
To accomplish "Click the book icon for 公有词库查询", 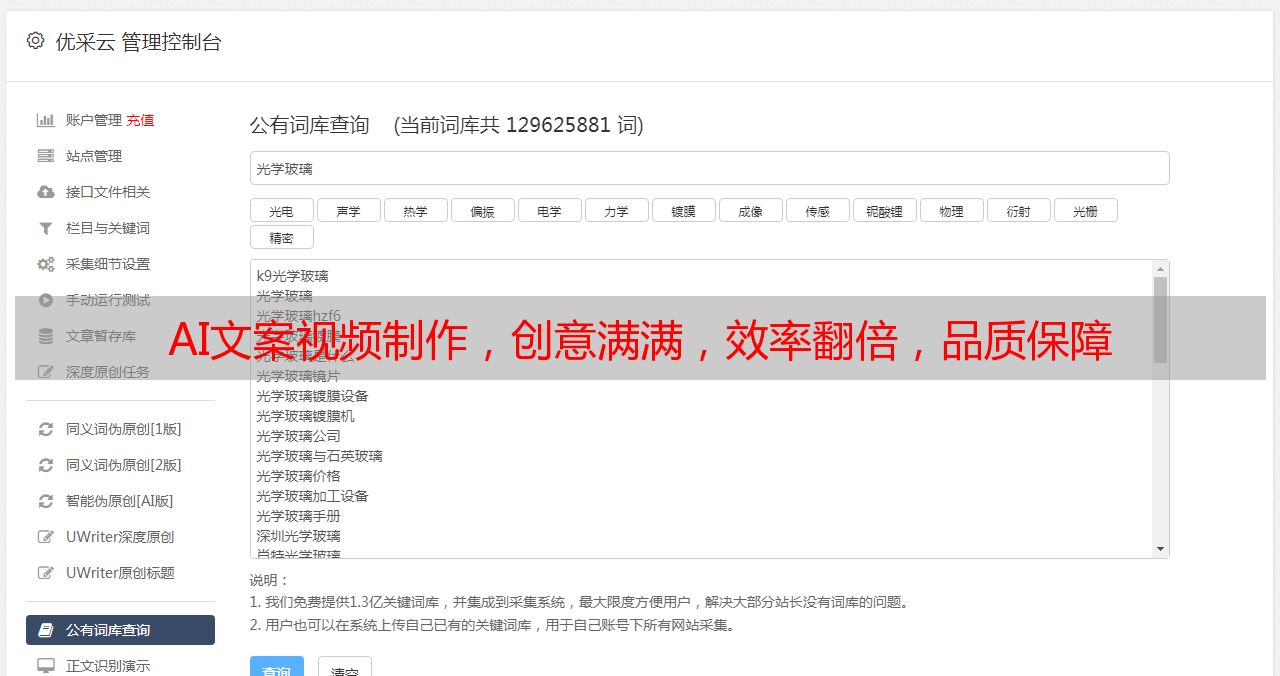I will point(45,630).
